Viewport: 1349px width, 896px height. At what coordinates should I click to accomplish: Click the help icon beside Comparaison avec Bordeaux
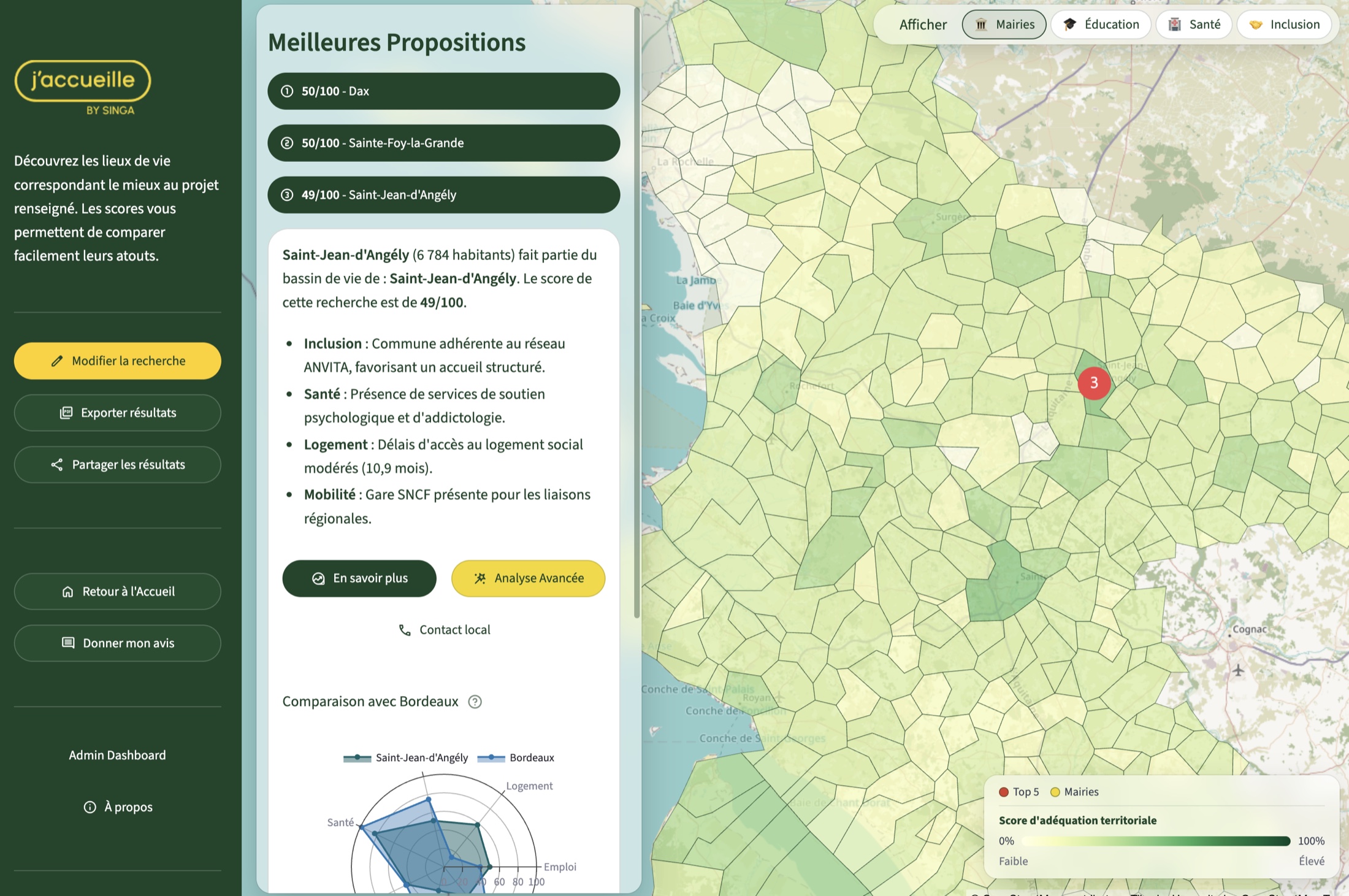coord(475,702)
